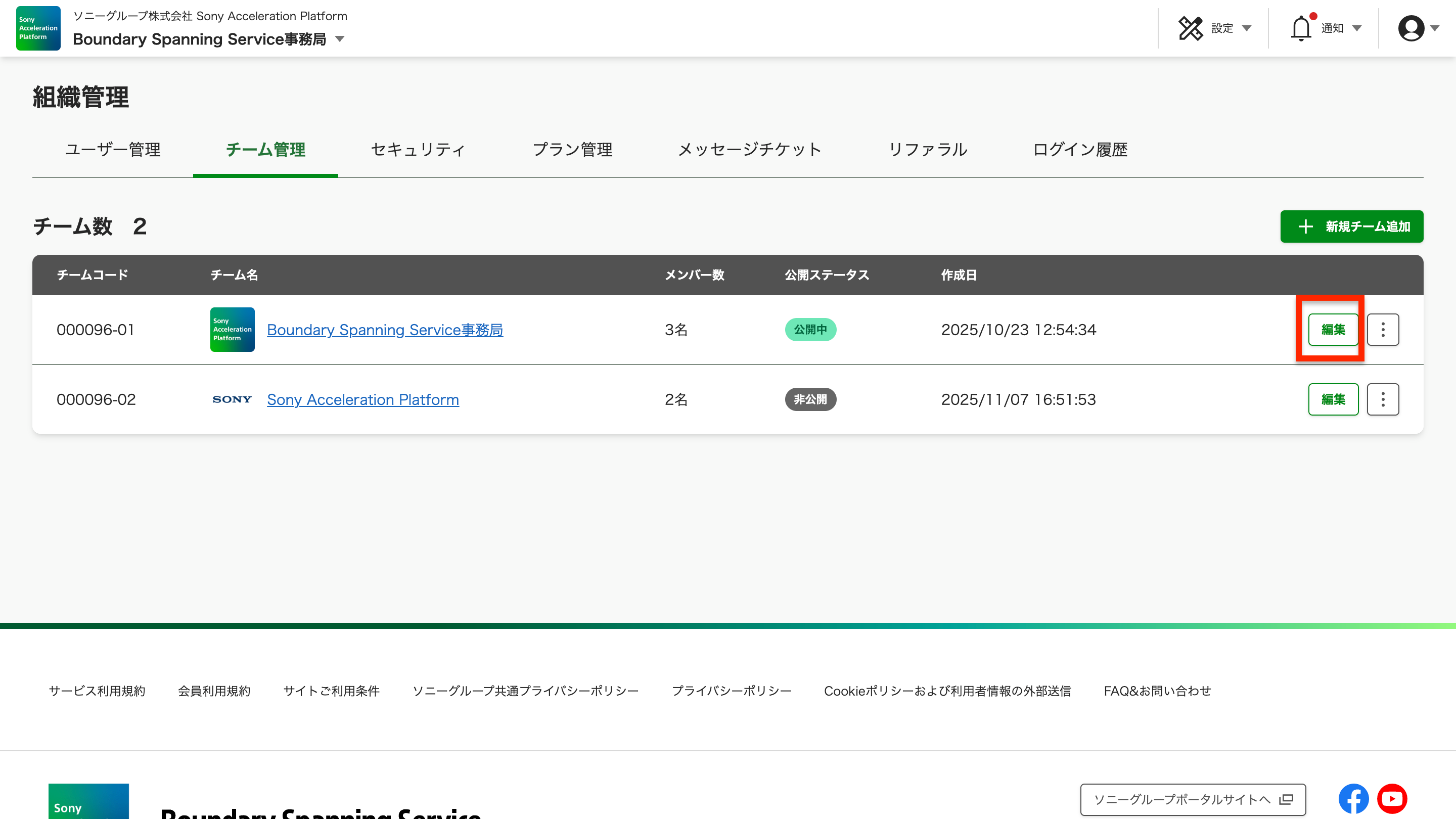Switch to the セキュリティ tab
1456x819 pixels.
[417, 150]
